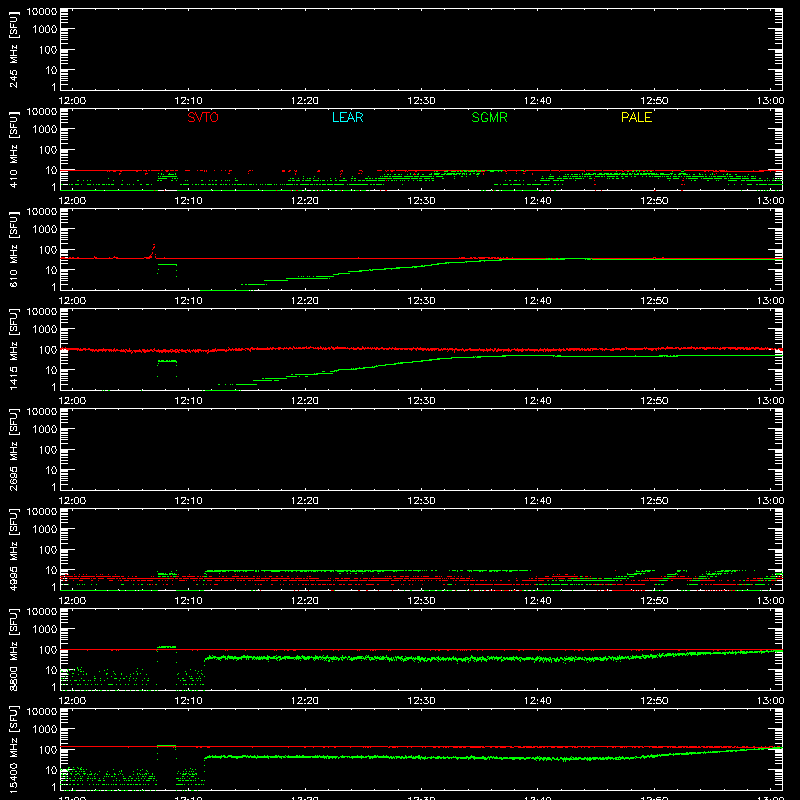The image size is (800, 800).
Task: Click the 1000 tick label on 15400 MHz axis
Action: point(45,730)
